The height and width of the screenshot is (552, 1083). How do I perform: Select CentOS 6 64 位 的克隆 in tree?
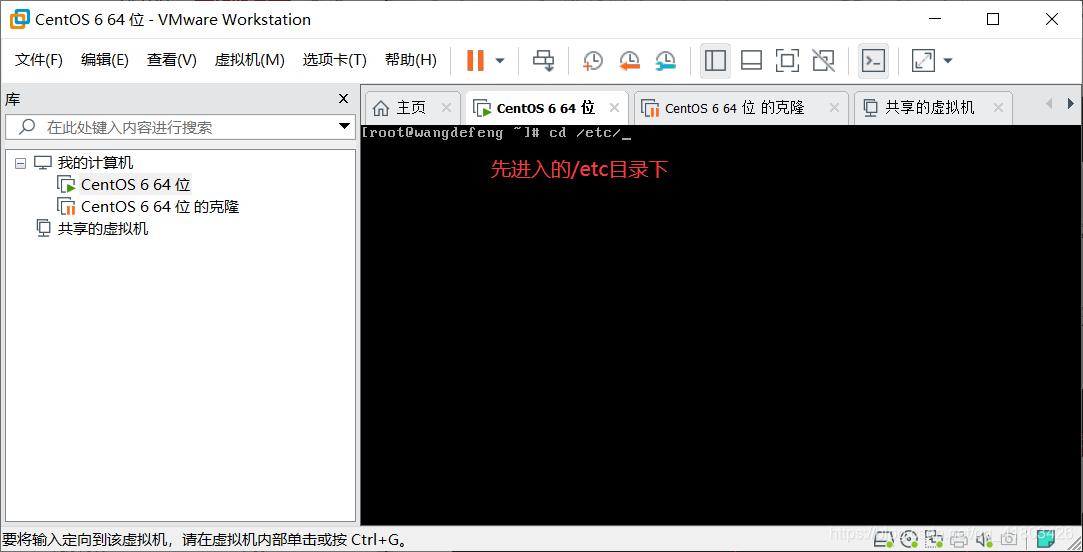coord(160,207)
